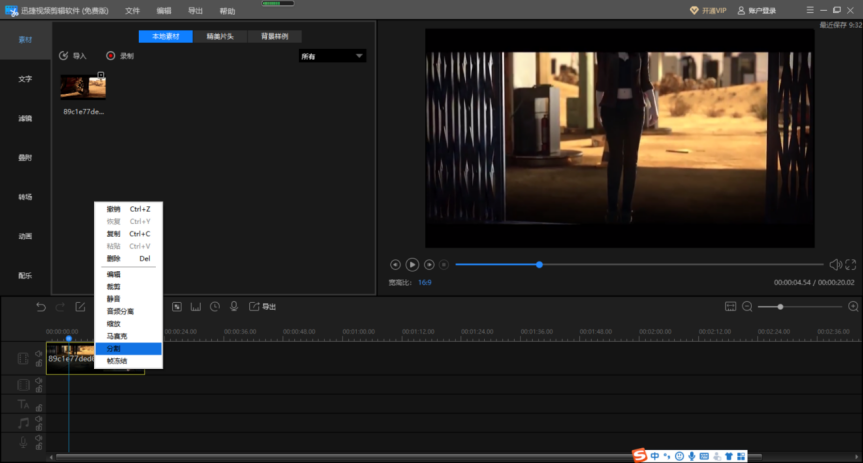Click the timeline zoom in magnifier
863x463 pixels.
(x=853, y=307)
